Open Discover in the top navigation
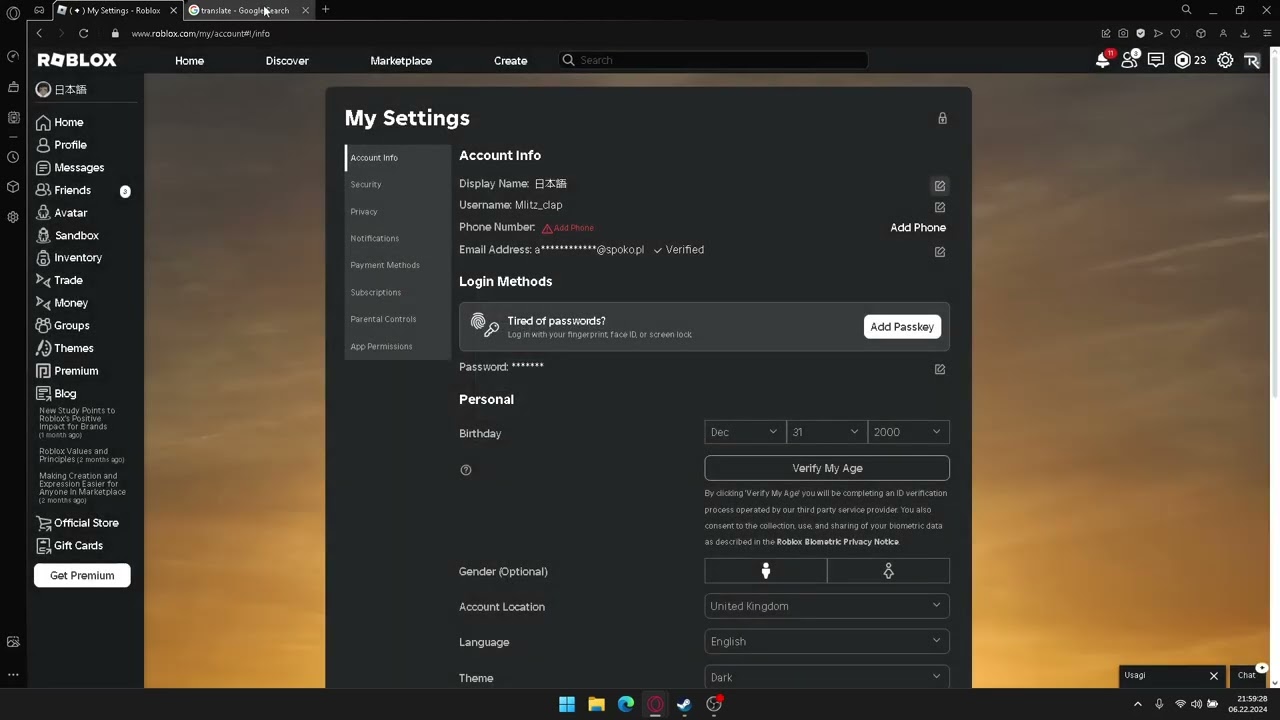Screen dimensions: 1280x720 pos(287,61)
